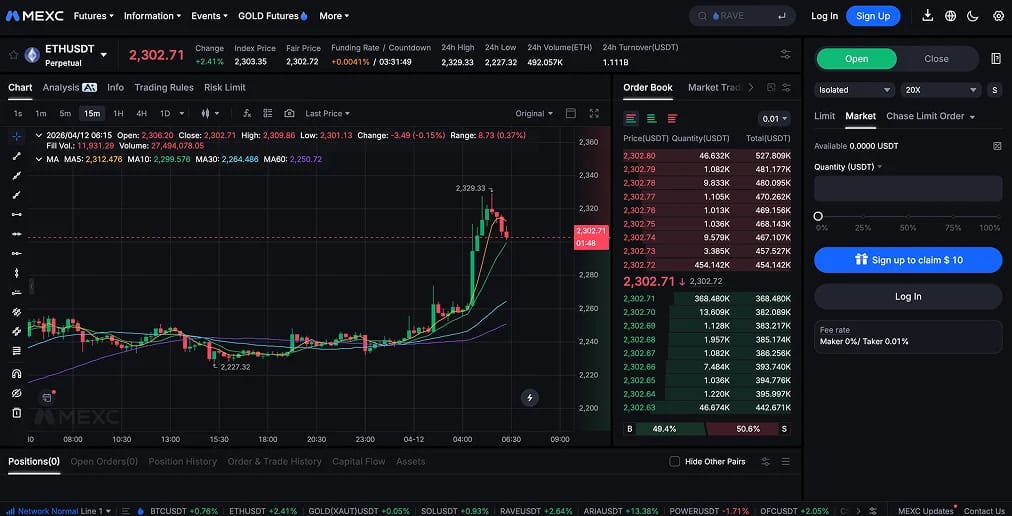Click the quantity slider handle
This screenshot has width=1012, height=516.
(x=818, y=216)
